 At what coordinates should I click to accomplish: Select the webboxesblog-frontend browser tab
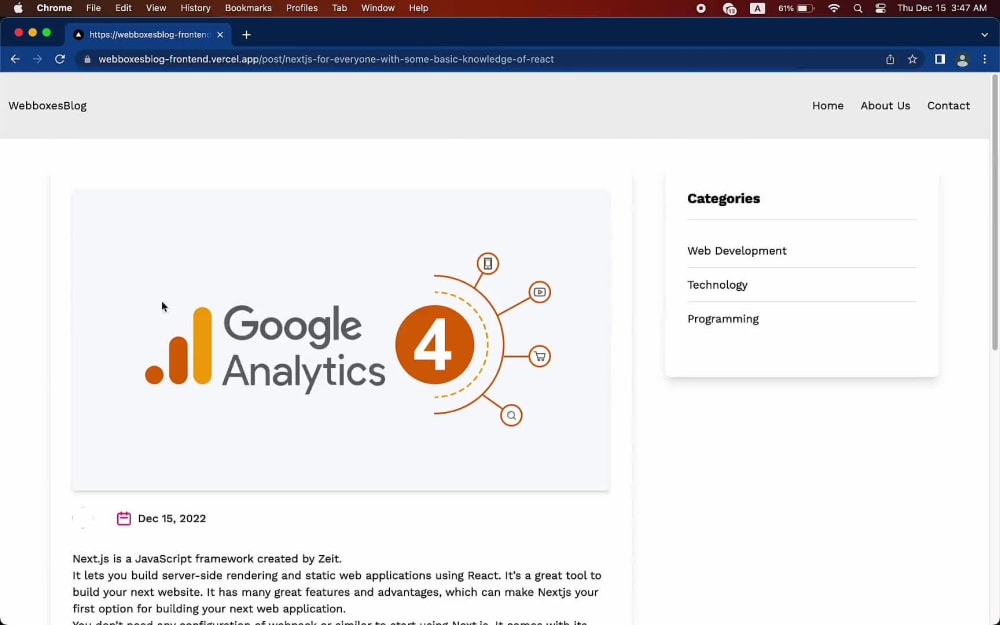[149, 34]
